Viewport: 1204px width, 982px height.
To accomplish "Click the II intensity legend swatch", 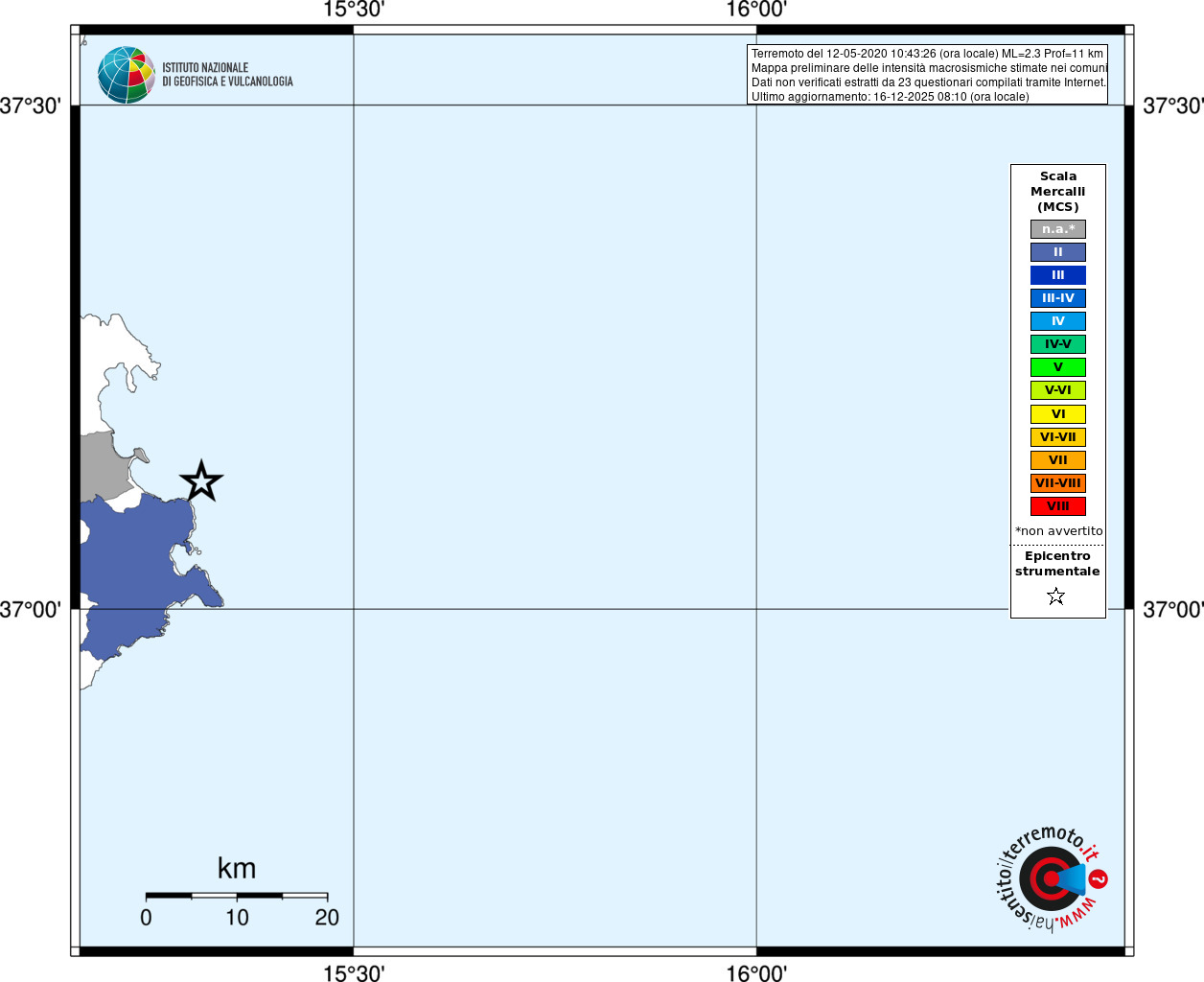I will coord(1058,252).
